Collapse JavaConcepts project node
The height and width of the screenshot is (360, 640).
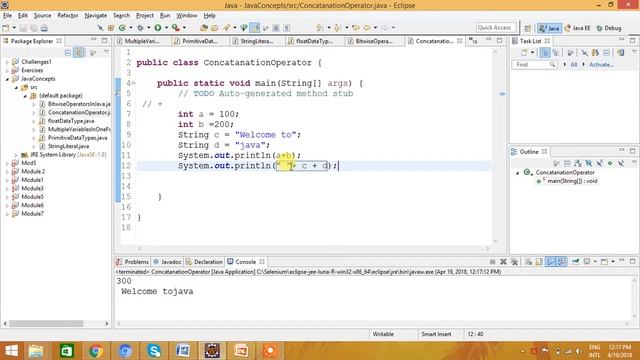(7, 79)
